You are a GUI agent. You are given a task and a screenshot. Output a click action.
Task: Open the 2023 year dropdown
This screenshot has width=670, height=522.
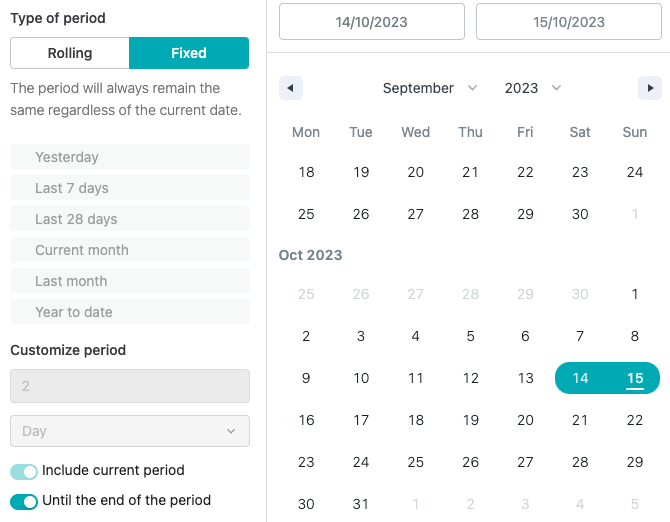tap(532, 88)
